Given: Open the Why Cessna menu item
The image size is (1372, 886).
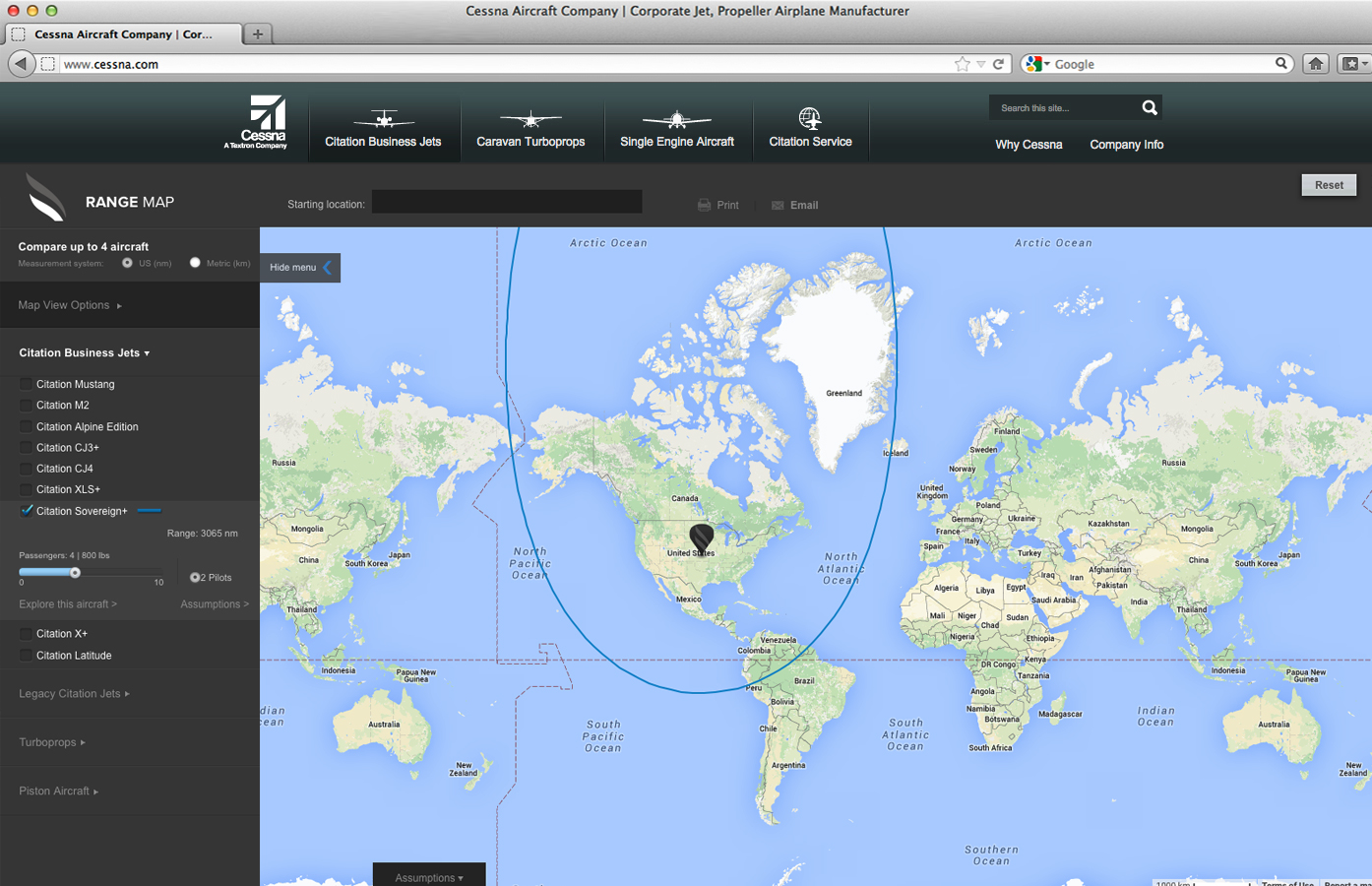Looking at the screenshot, I should (1029, 145).
